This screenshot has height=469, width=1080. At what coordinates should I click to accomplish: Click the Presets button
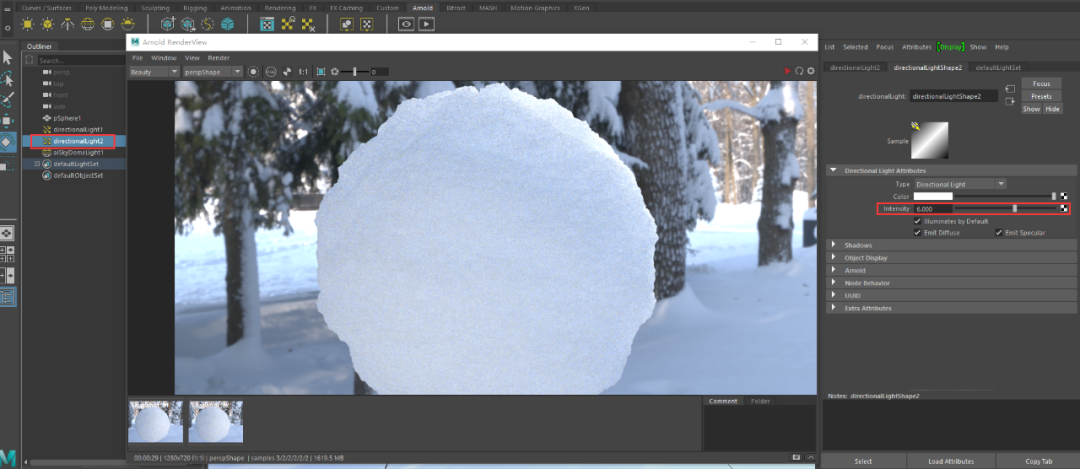tap(1041, 96)
